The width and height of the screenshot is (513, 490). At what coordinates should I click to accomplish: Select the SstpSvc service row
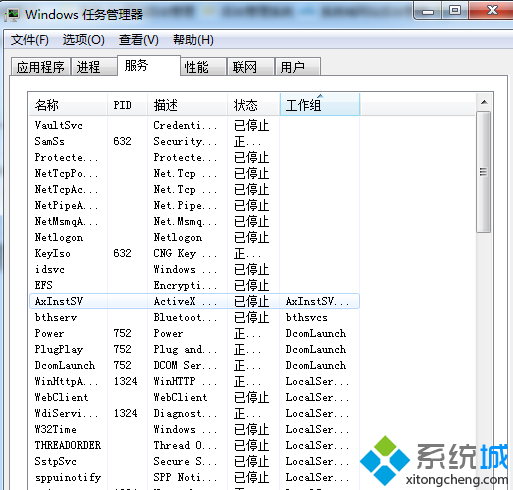pyautogui.click(x=194, y=461)
